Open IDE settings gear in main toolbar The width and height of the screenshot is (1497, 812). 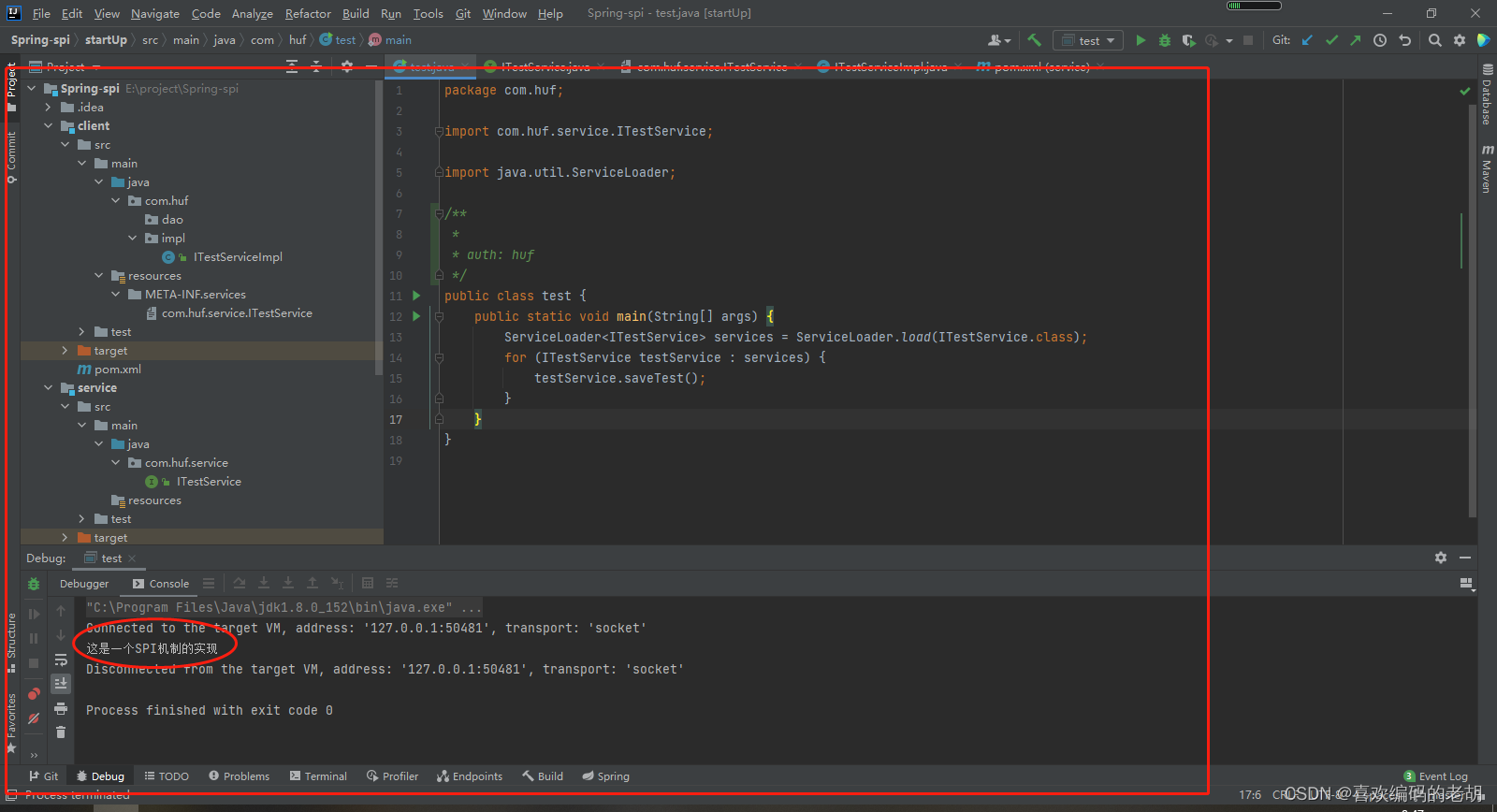point(1460,40)
